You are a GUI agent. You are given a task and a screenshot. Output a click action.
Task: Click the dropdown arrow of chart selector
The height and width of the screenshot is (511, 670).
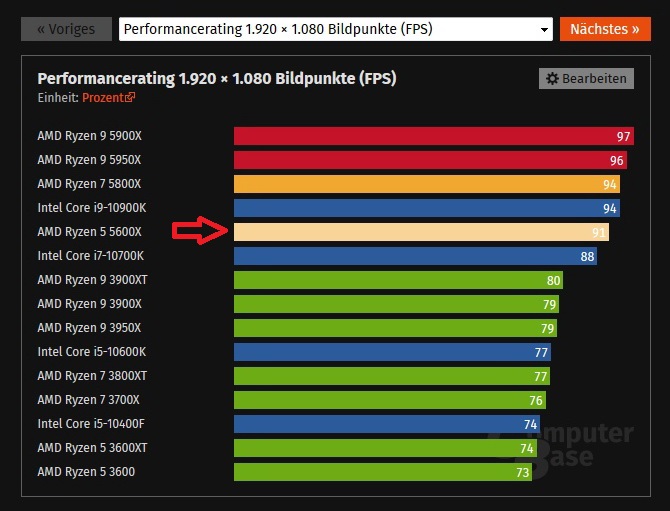click(544, 29)
